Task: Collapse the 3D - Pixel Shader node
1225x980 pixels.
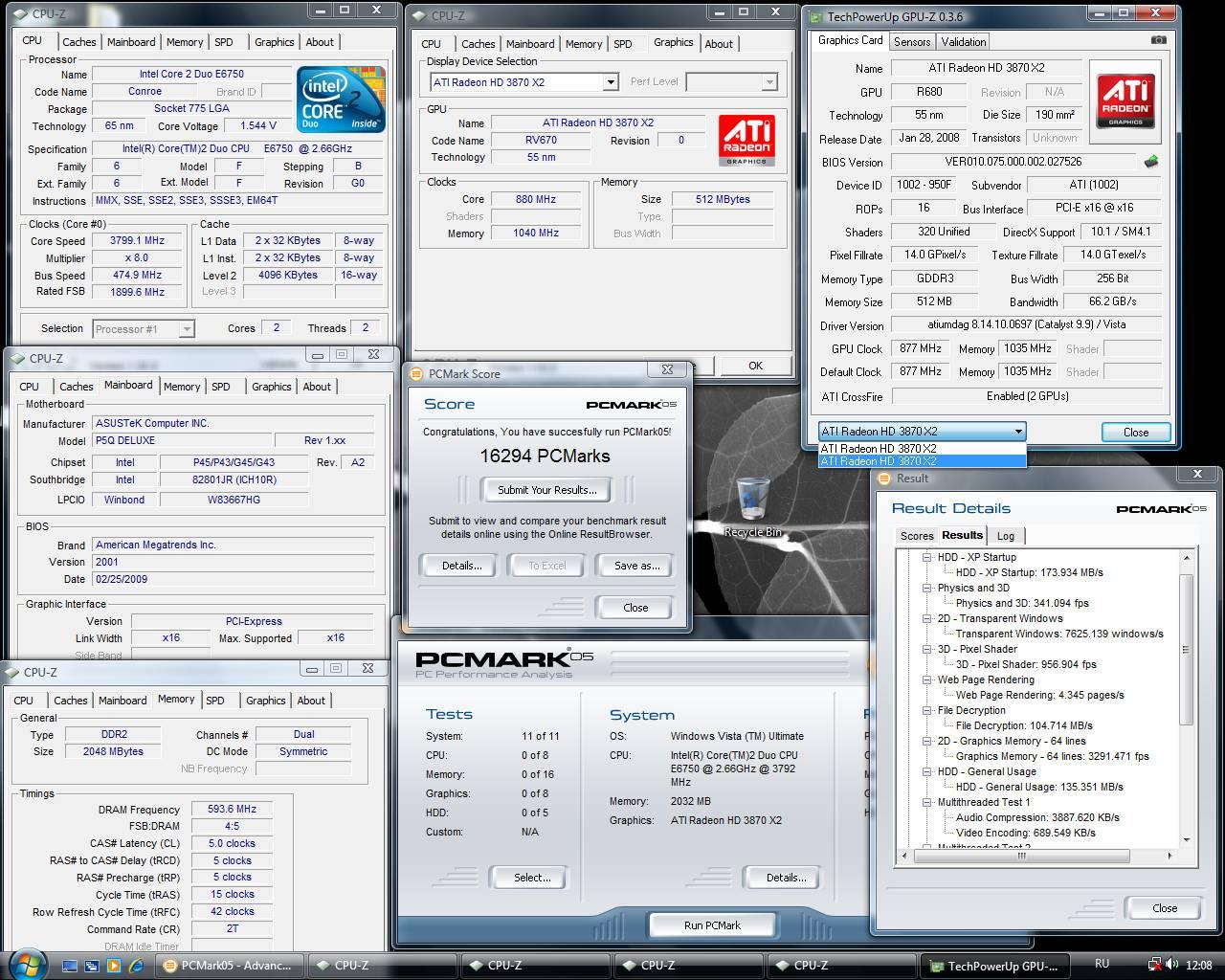Action: point(926,649)
